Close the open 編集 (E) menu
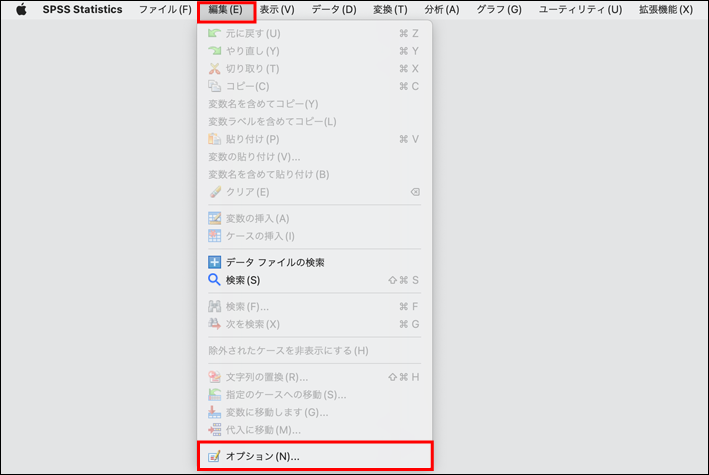 point(226,10)
